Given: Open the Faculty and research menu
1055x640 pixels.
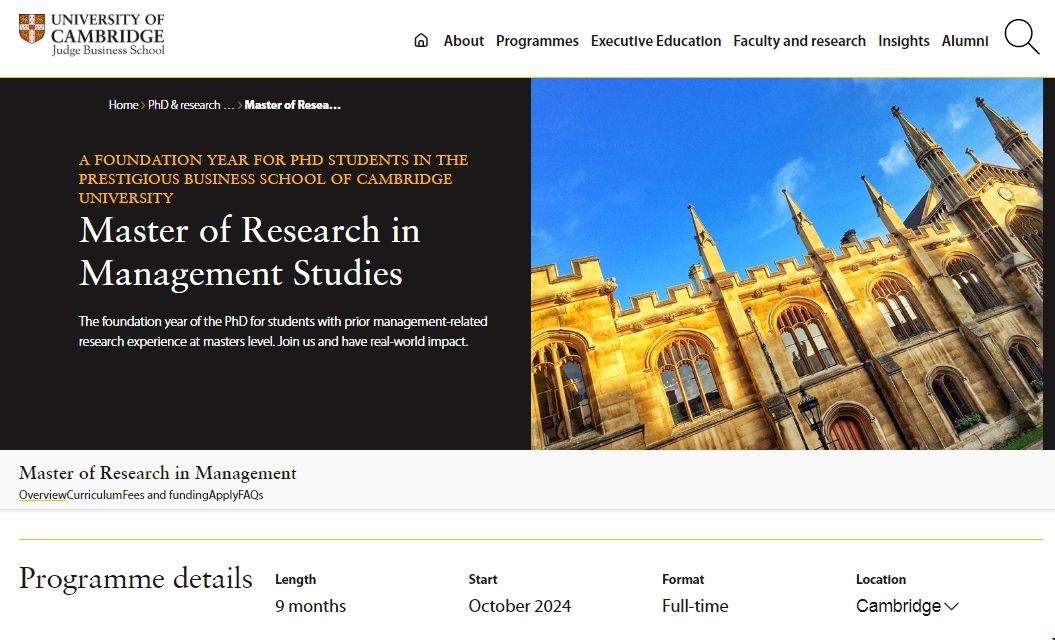Looking at the screenshot, I should click(799, 41).
